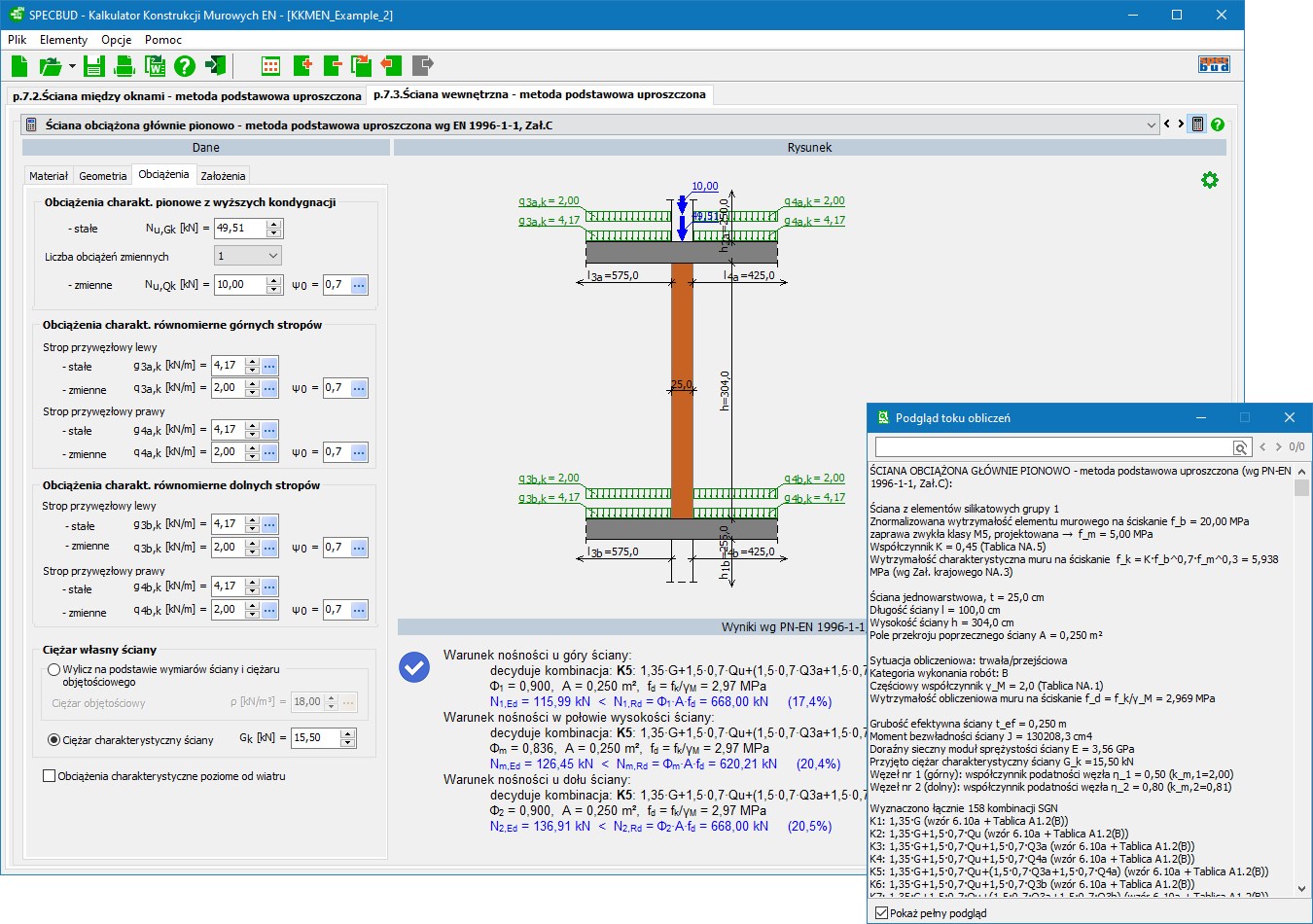Click the ψ0 ellipsis button beside Nu,Qk
This screenshot has width=1313, height=924.
point(359,285)
